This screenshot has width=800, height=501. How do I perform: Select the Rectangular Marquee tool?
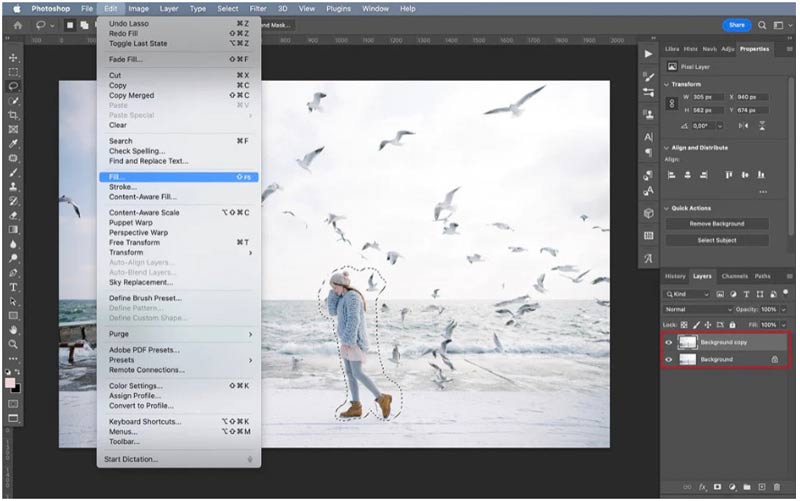[x=13, y=72]
